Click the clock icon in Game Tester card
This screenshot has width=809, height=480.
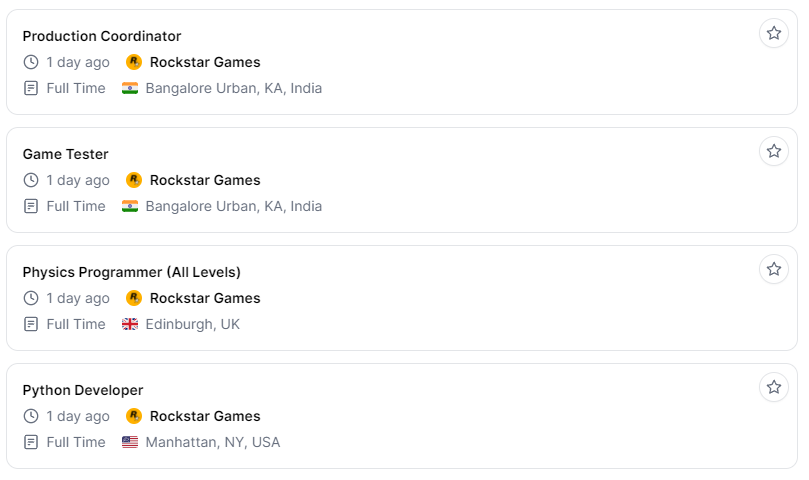[x=31, y=180]
